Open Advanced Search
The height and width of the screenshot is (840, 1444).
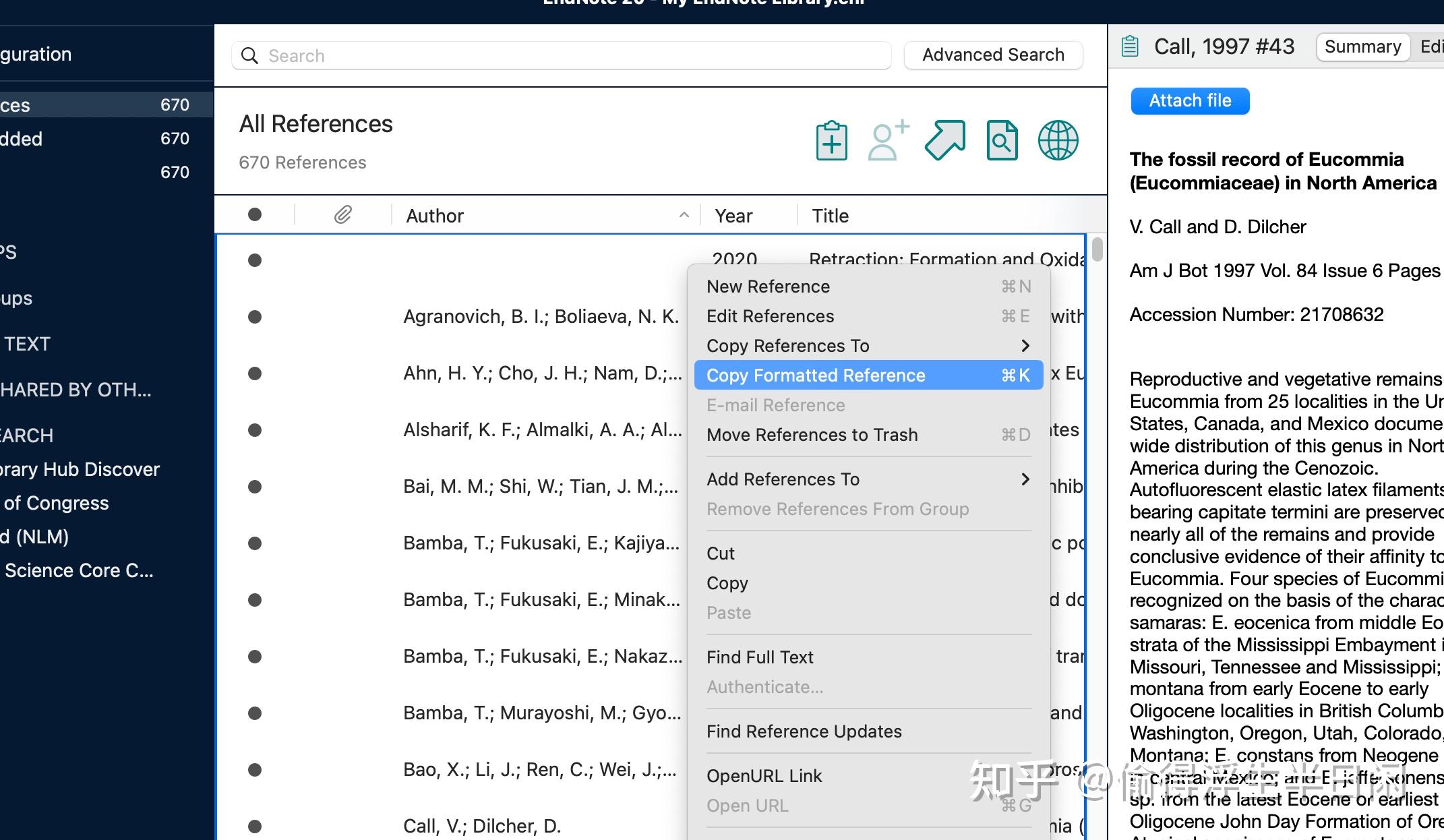pyautogui.click(x=993, y=55)
